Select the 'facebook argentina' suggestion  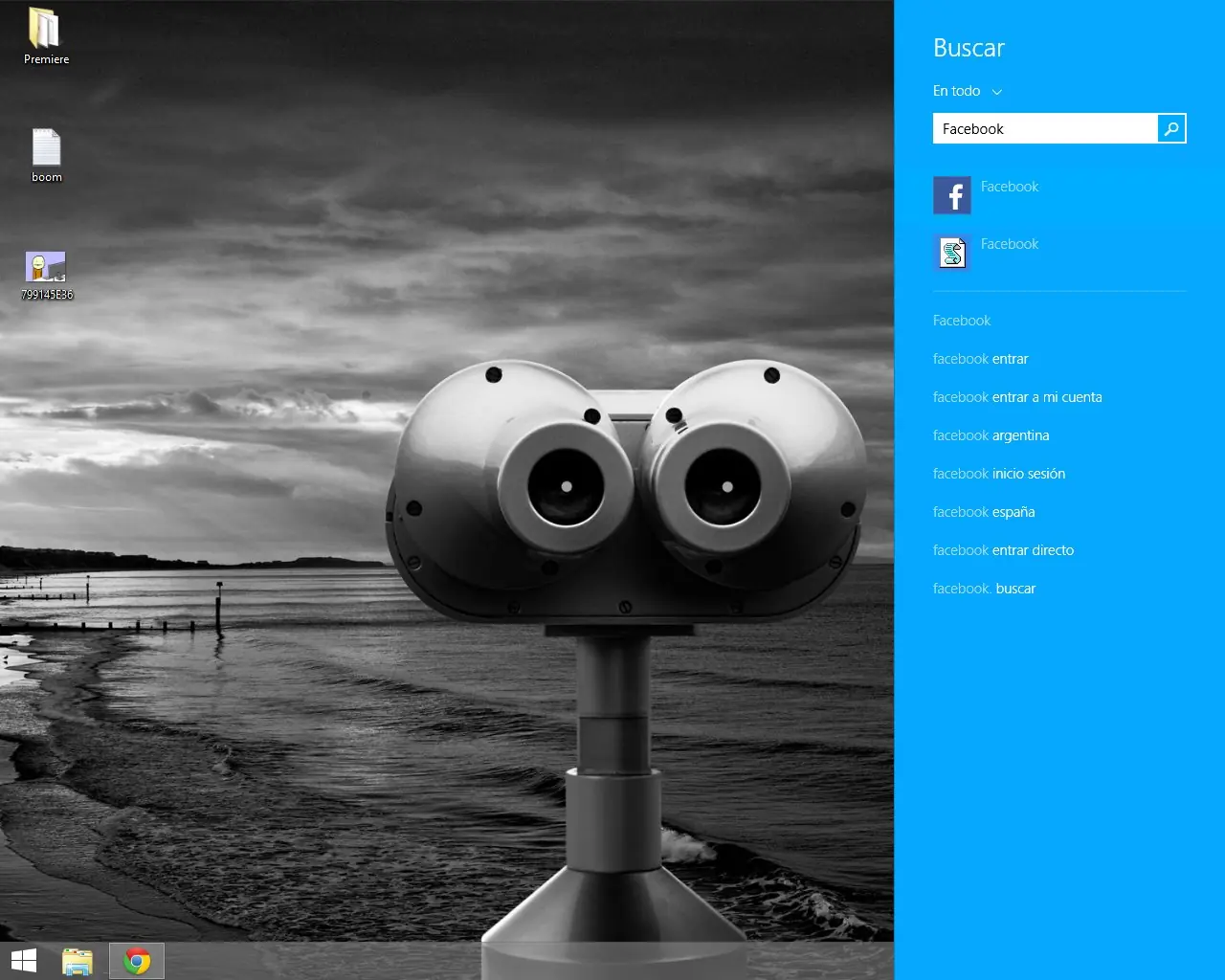(991, 435)
